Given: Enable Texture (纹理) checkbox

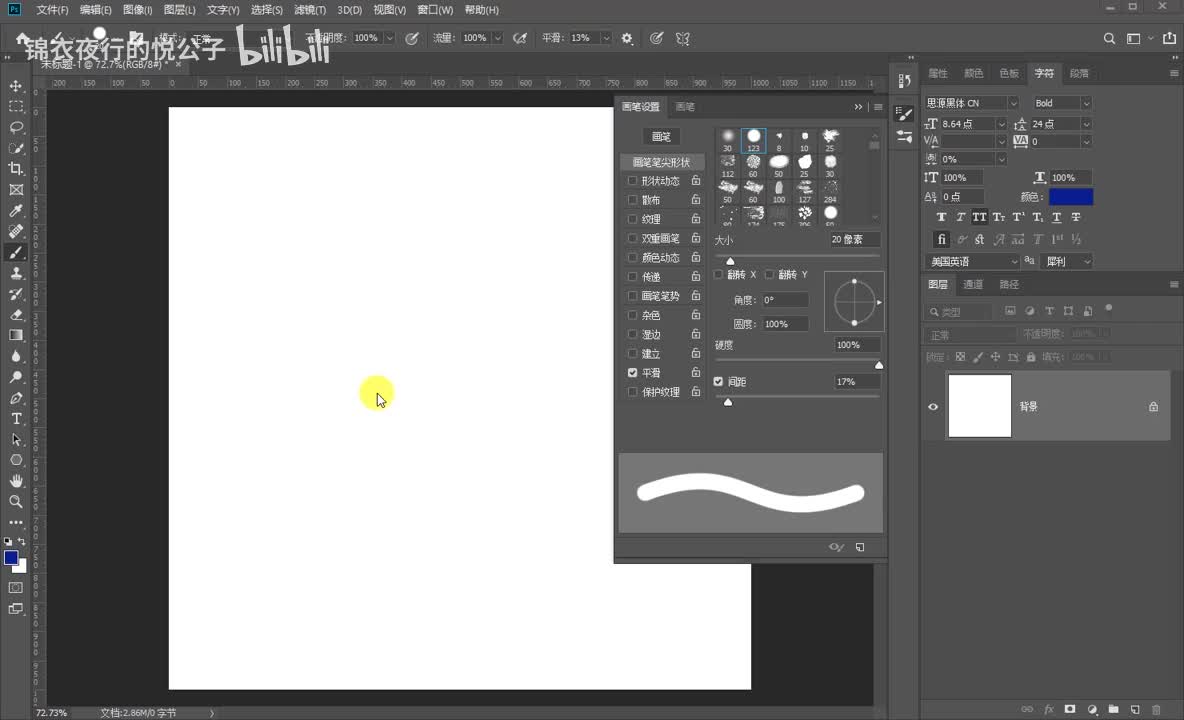Looking at the screenshot, I should (633, 219).
